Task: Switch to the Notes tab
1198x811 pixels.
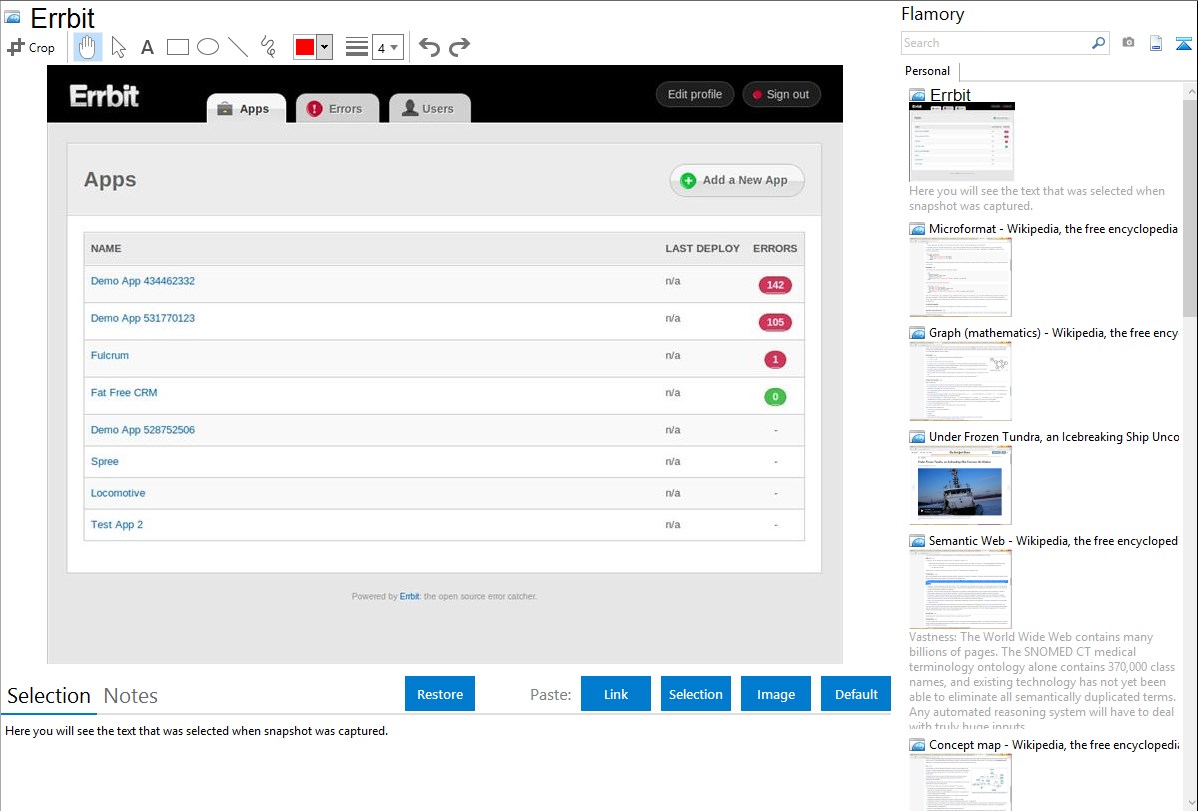Action: pyautogui.click(x=130, y=696)
